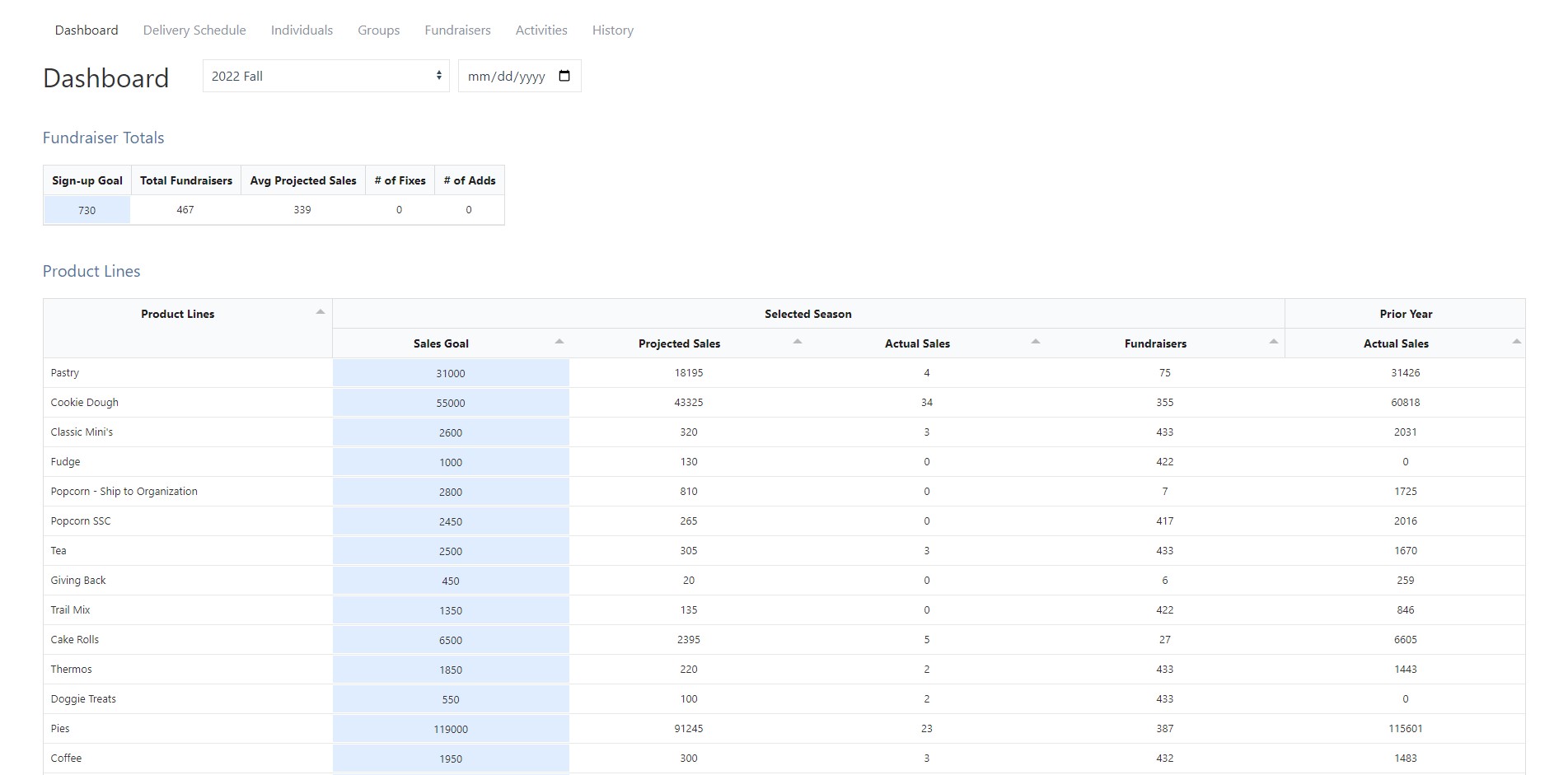
Task: Edit Cookie Dough sales goal 55000
Action: pyautogui.click(x=451, y=403)
